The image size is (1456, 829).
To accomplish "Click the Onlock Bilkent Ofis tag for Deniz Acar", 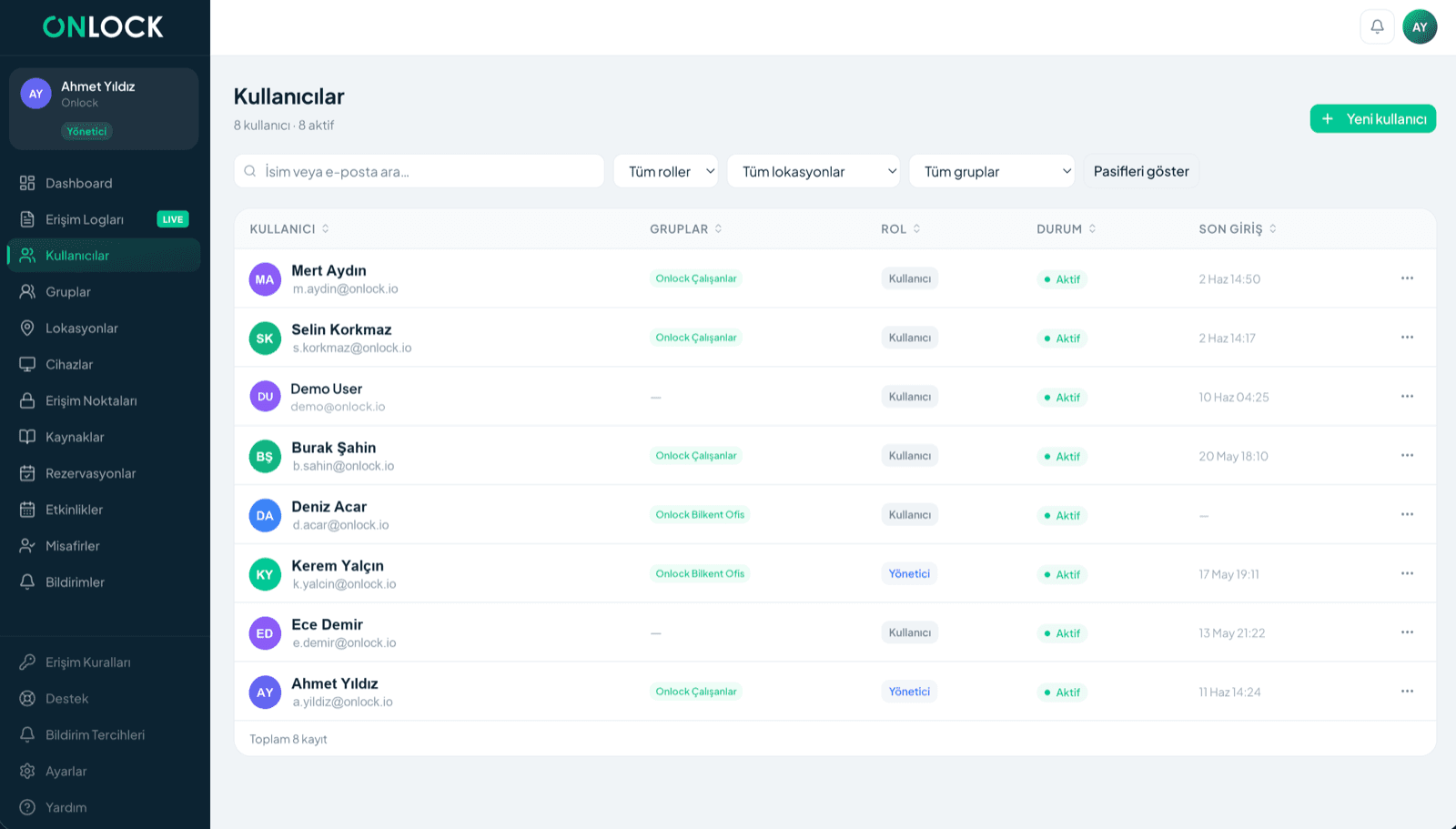I will pyautogui.click(x=700, y=515).
